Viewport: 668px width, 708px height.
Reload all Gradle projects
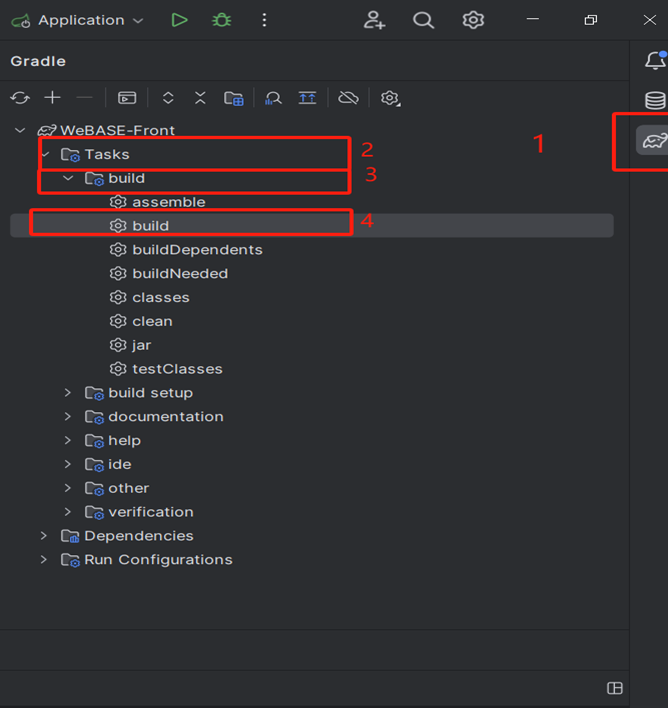(20, 98)
